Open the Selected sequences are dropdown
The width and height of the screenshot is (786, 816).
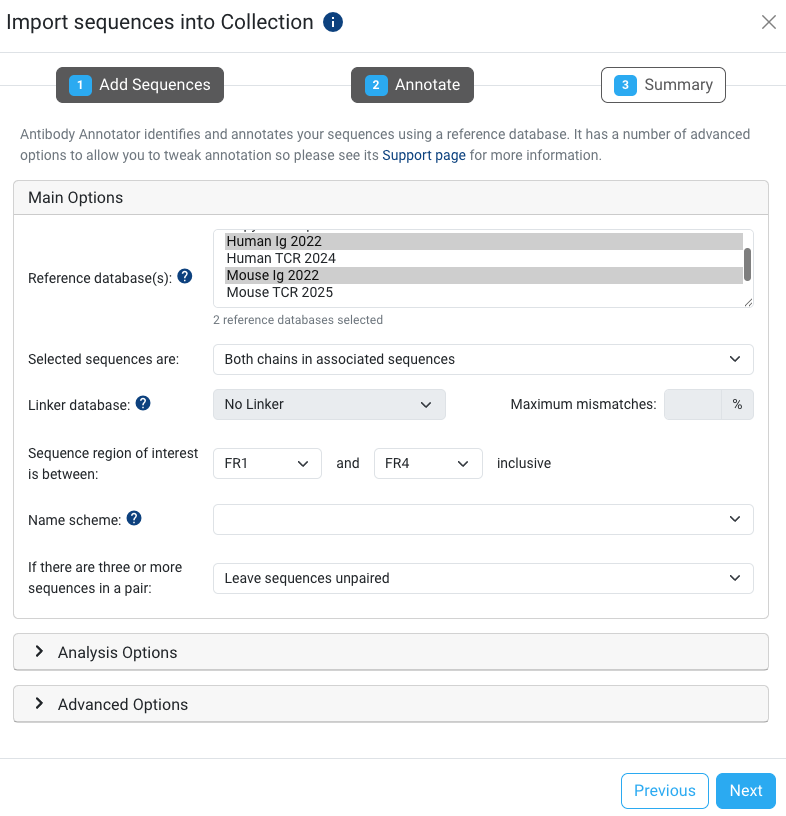pos(483,359)
